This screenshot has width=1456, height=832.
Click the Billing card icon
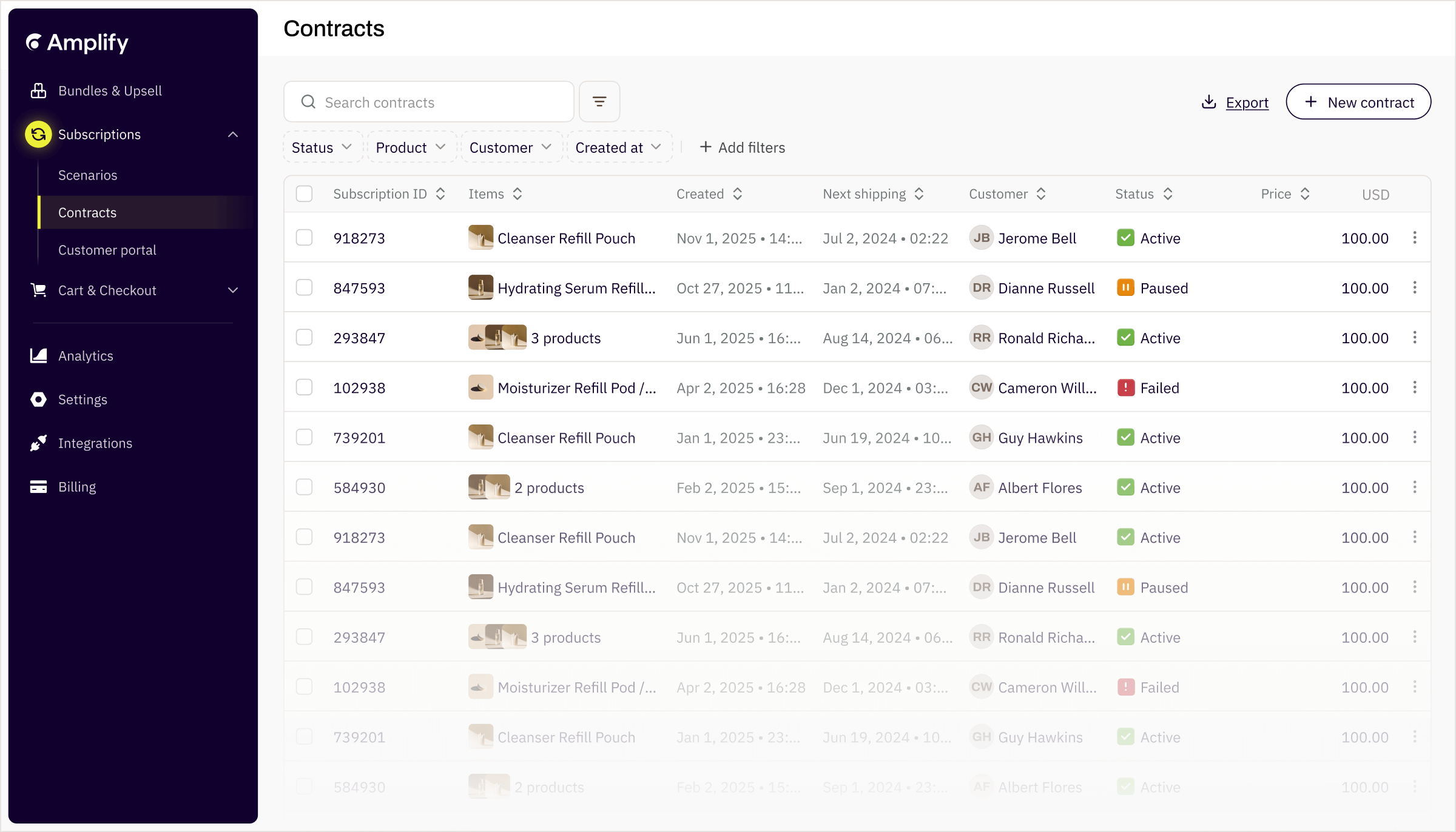pyautogui.click(x=38, y=487)
